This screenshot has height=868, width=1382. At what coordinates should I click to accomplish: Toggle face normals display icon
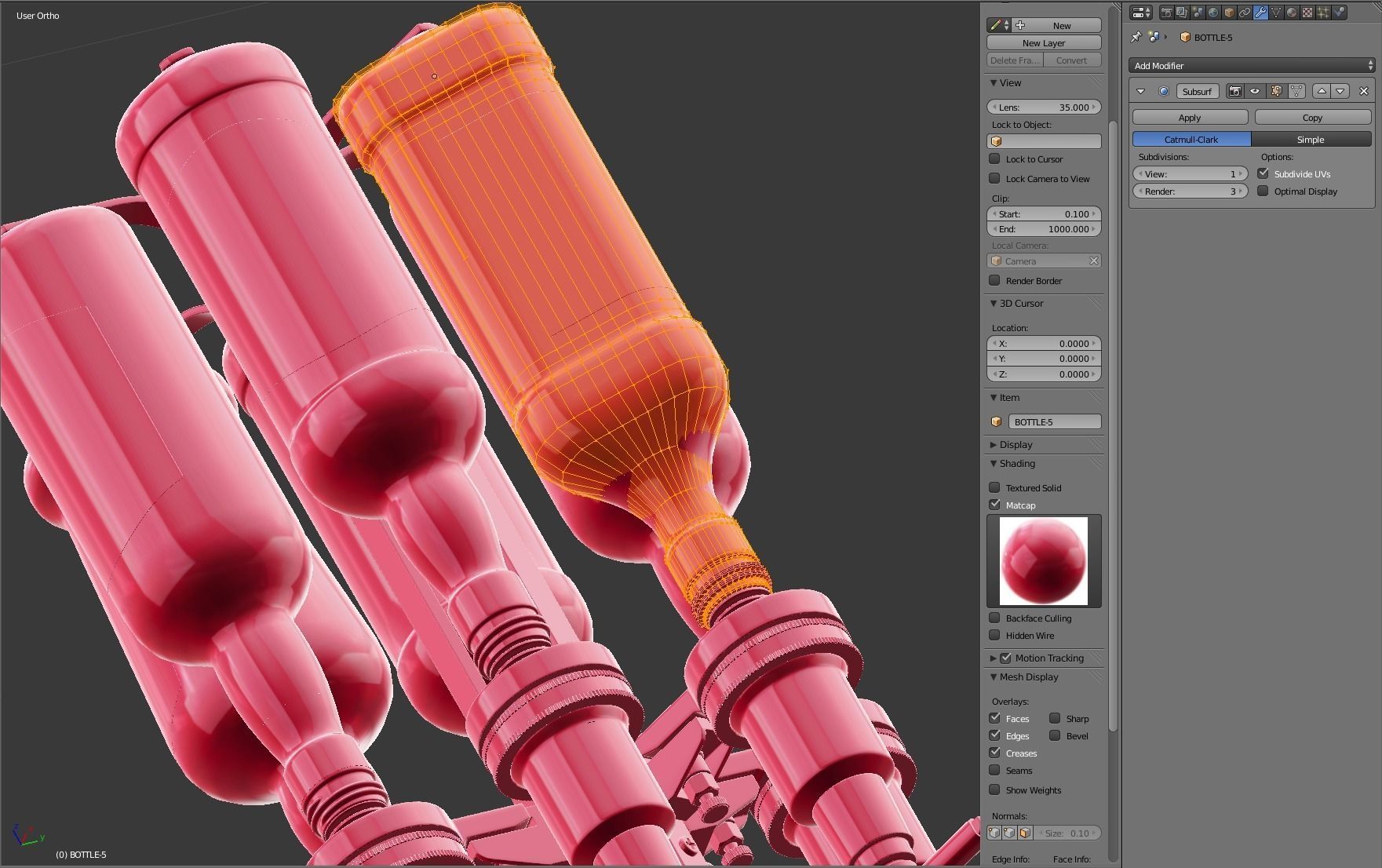pos(1025,833)
